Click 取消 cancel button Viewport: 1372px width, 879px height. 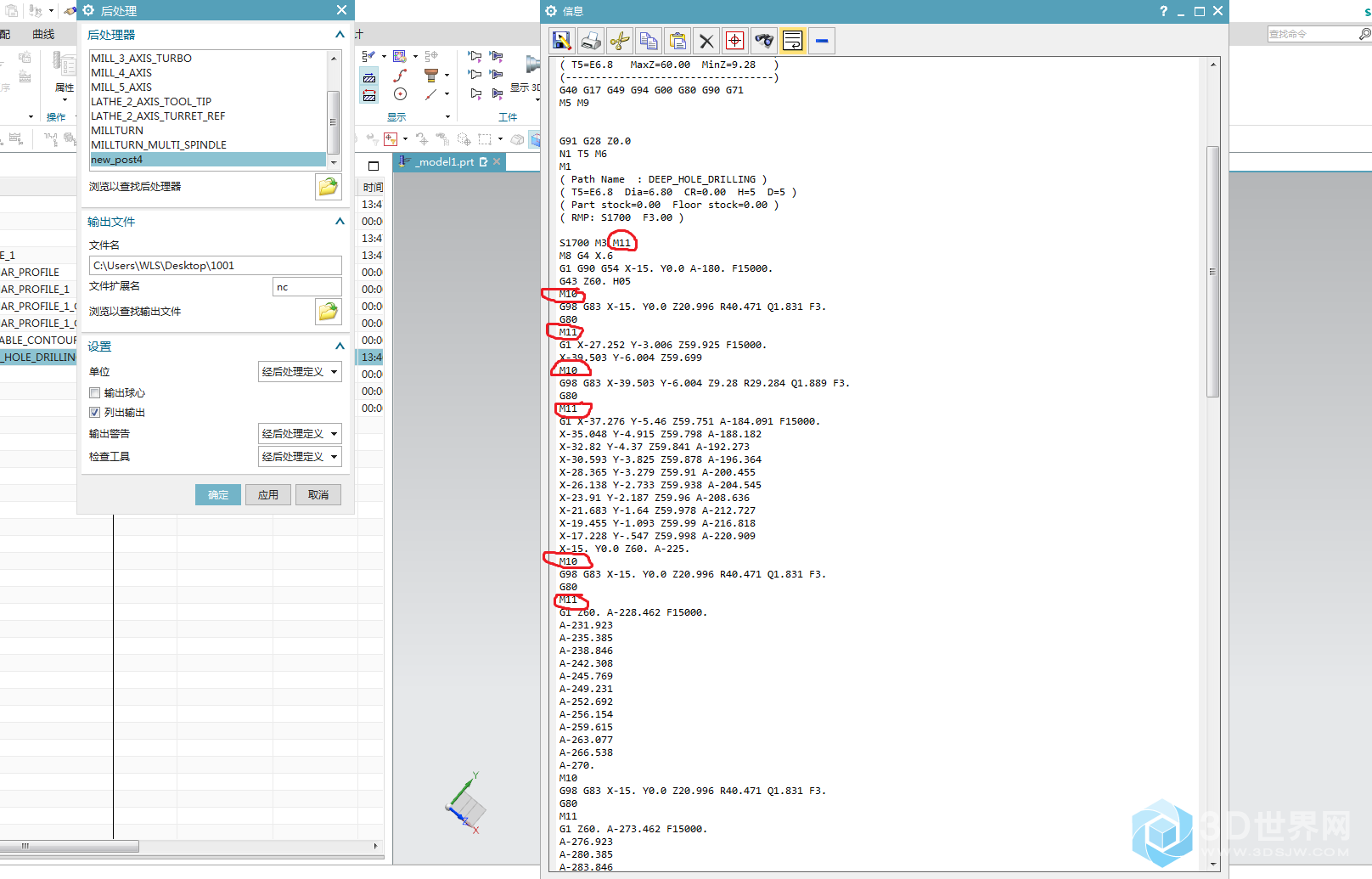tap(318, 495)
